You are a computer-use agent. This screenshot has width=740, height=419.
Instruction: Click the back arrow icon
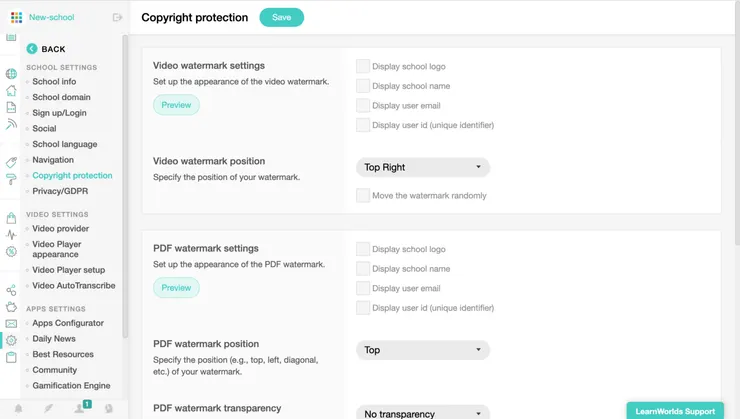[32, 48]
